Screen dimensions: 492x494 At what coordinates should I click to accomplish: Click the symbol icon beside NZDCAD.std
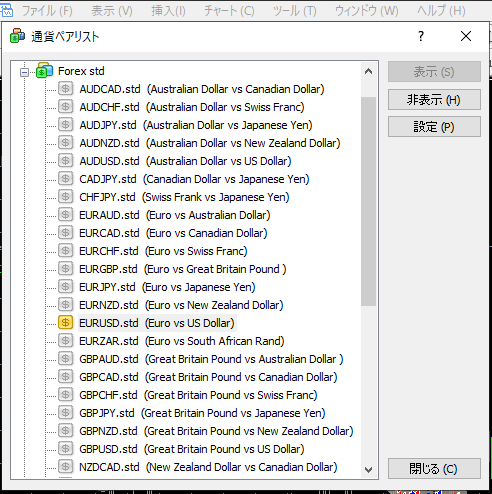coord(66,467)
